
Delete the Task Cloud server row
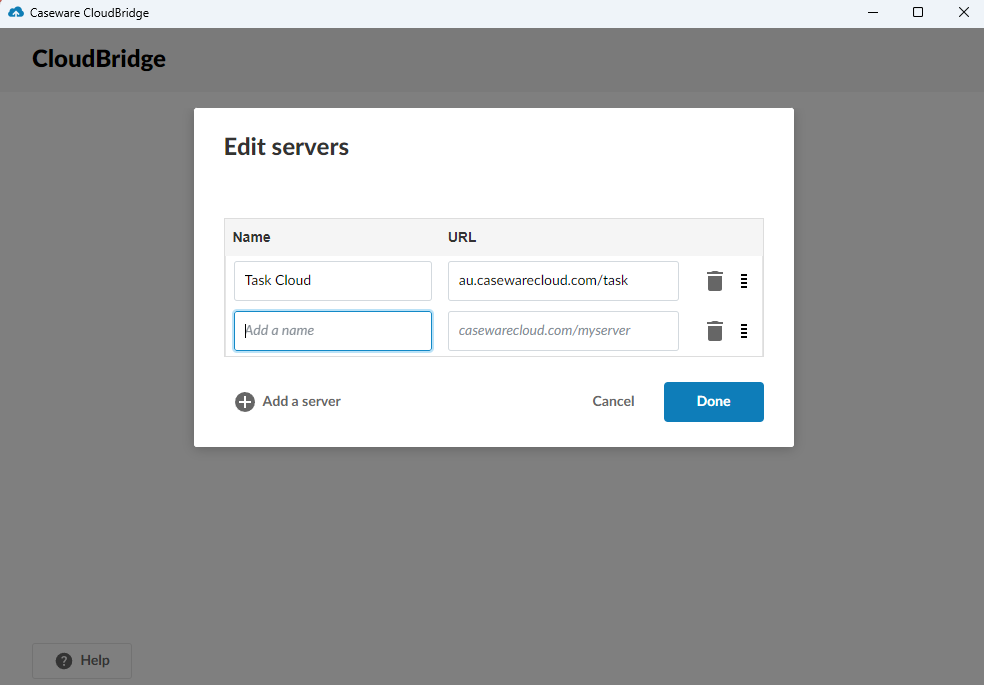715,281
